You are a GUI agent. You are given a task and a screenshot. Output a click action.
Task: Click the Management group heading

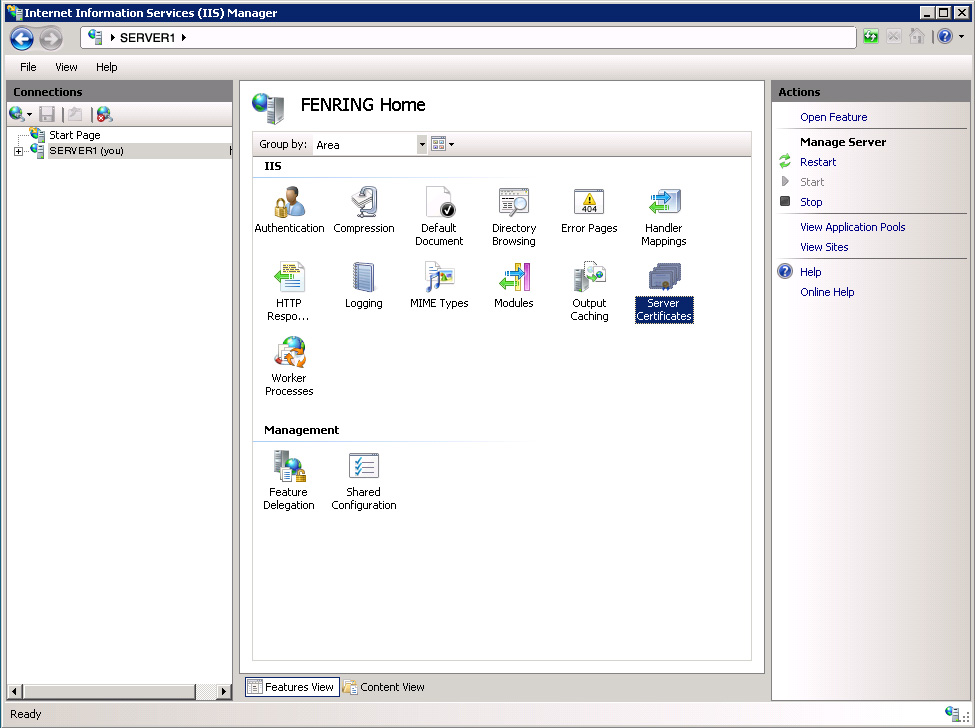point(301,430)
